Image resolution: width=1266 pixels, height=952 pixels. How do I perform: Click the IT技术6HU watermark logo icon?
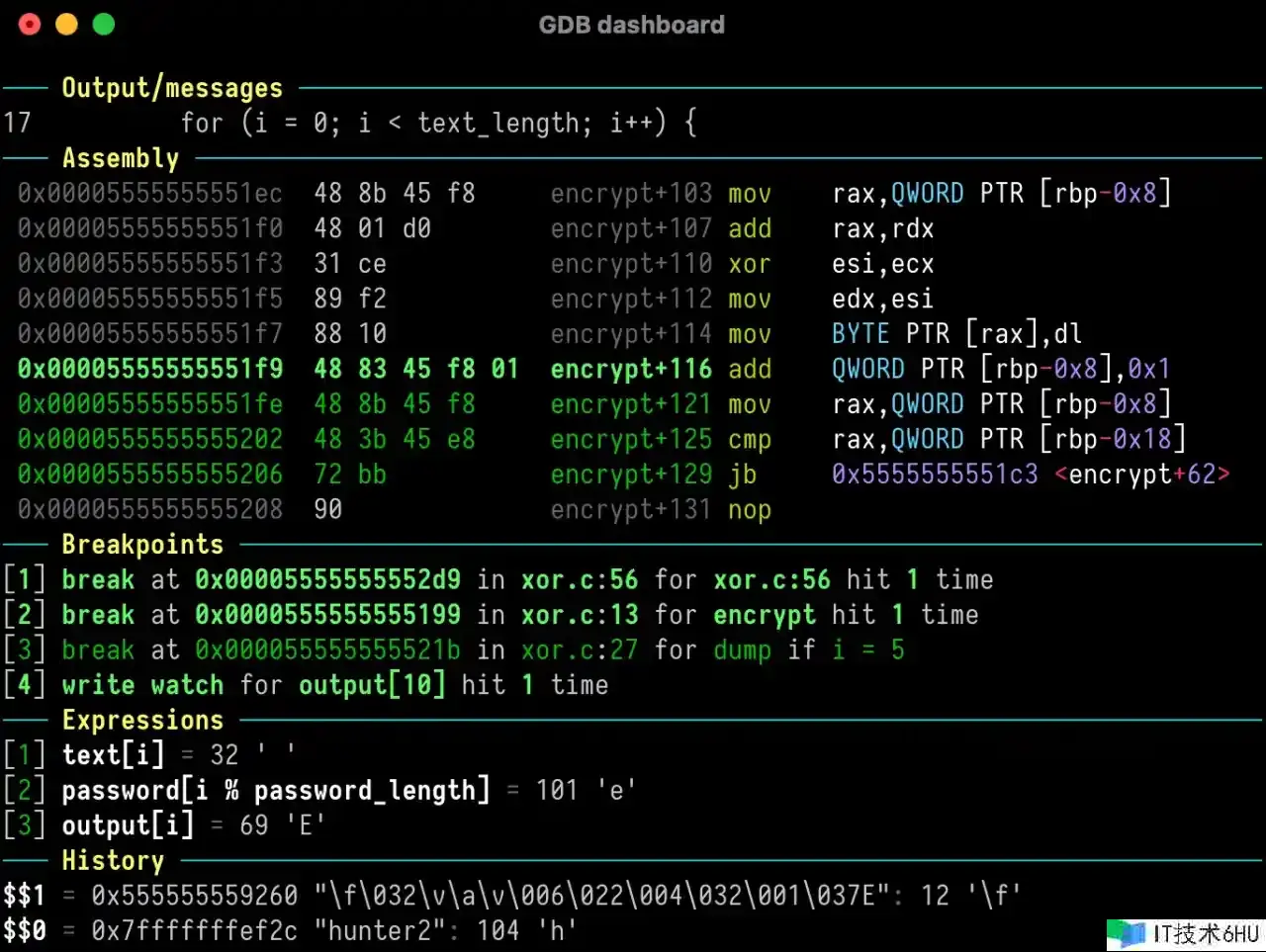[1126, 933]
